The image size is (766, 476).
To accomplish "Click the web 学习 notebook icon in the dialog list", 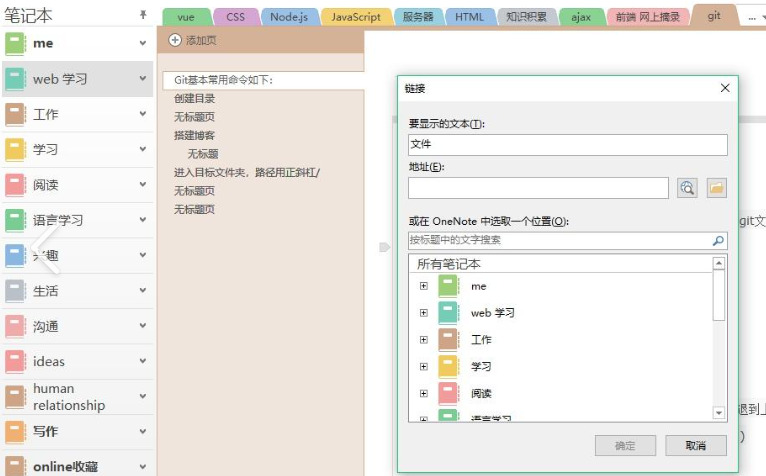I will click(448, 313).
